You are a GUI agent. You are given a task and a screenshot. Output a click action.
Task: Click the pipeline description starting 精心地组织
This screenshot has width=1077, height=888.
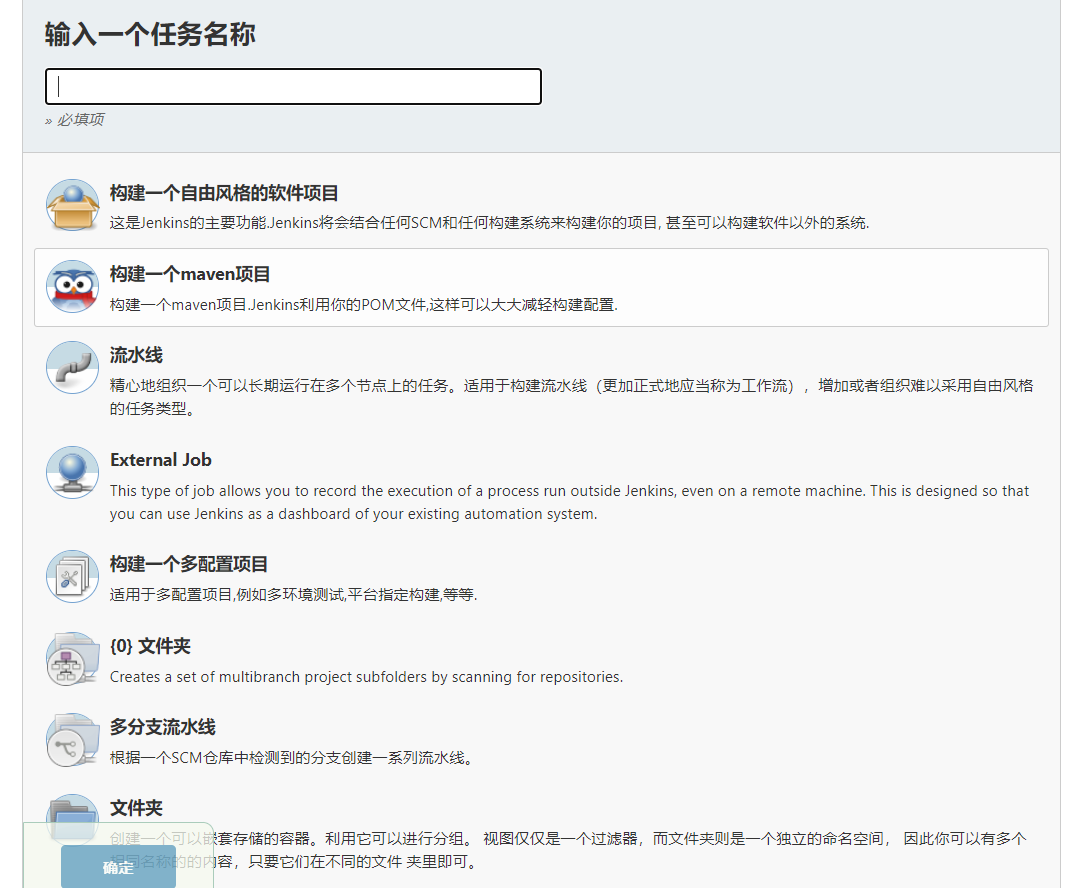point(571,397)
